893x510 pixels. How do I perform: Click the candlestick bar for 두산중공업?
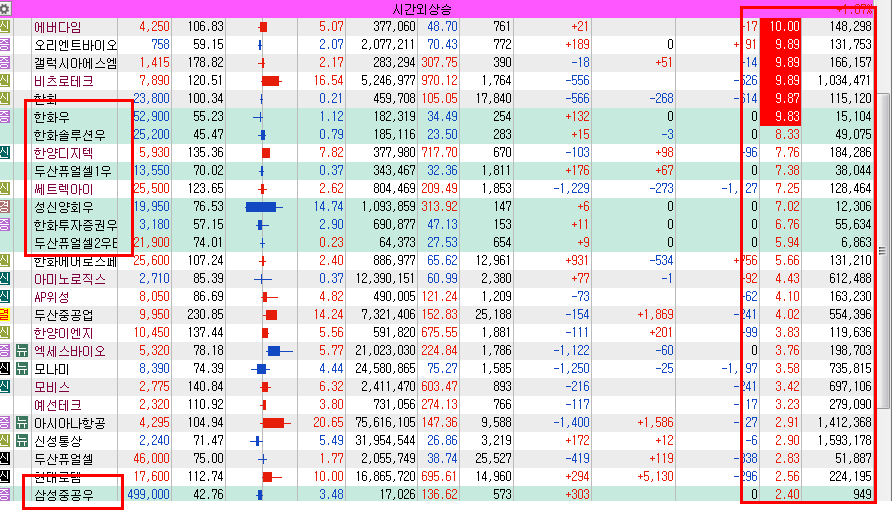click(271, 315)
